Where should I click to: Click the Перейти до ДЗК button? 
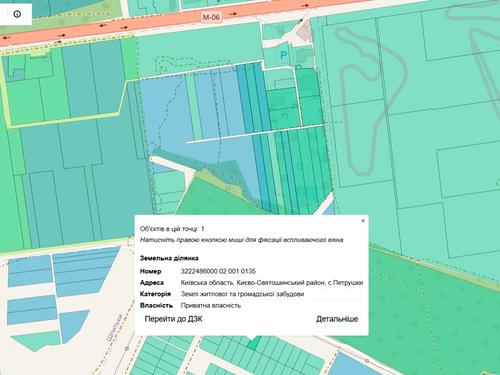tap(173, 319)
